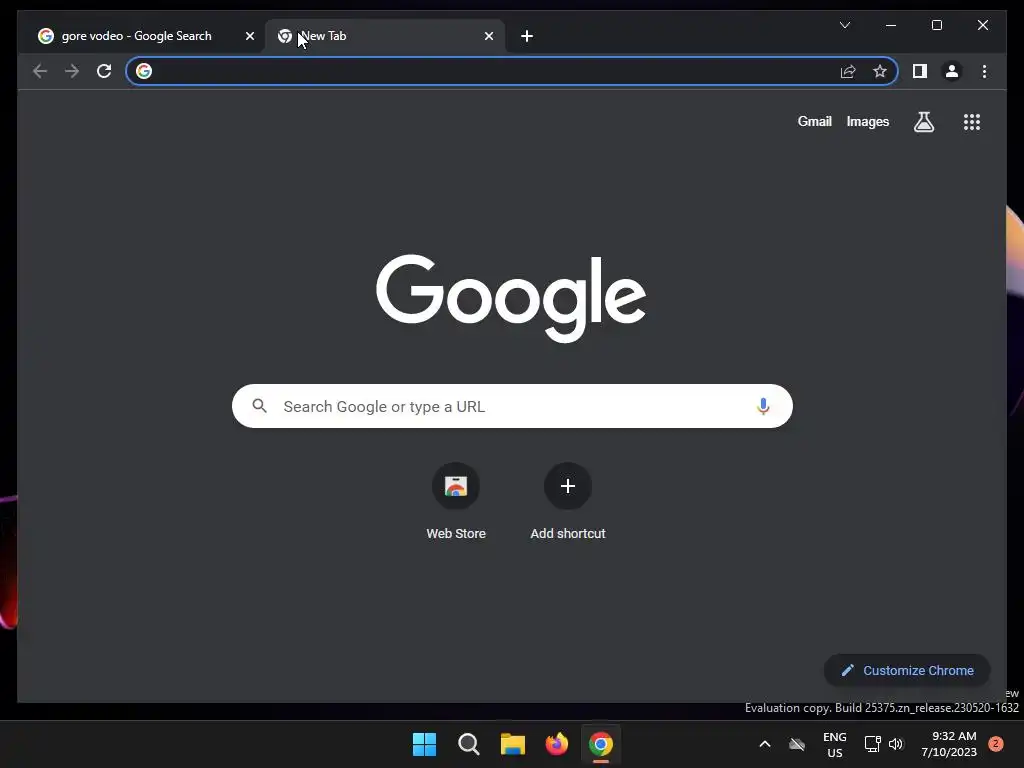Click the magnifier icon in search box

coord(259,406)
